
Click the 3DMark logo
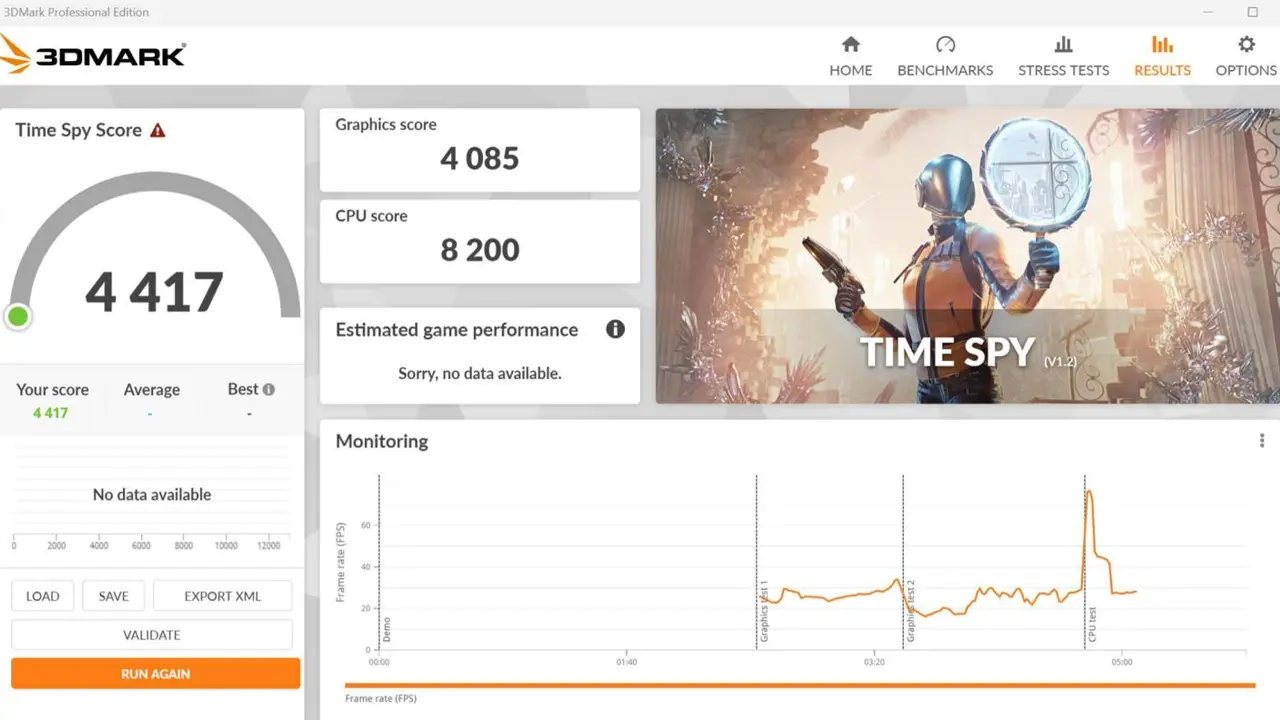93,54
